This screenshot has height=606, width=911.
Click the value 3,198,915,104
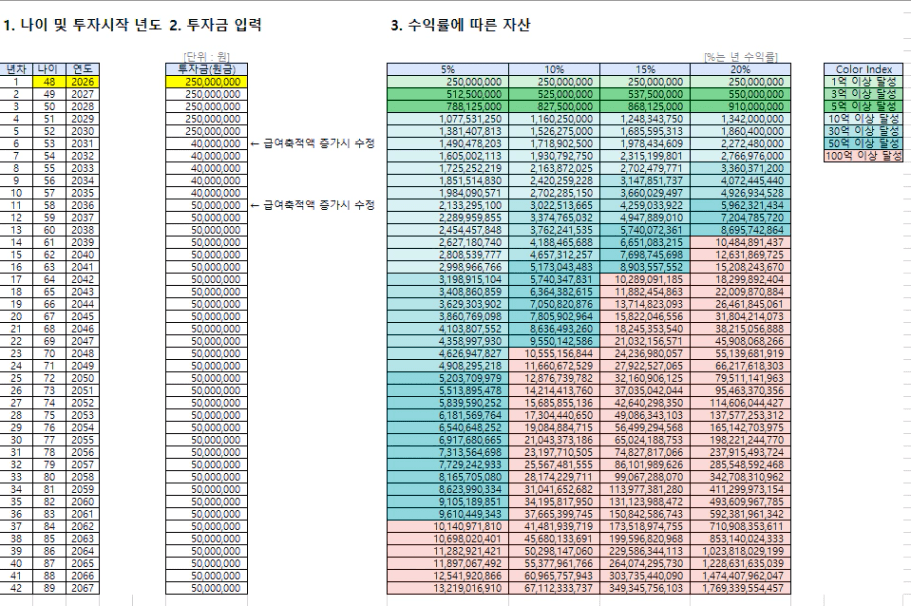(x=448, y=279)
